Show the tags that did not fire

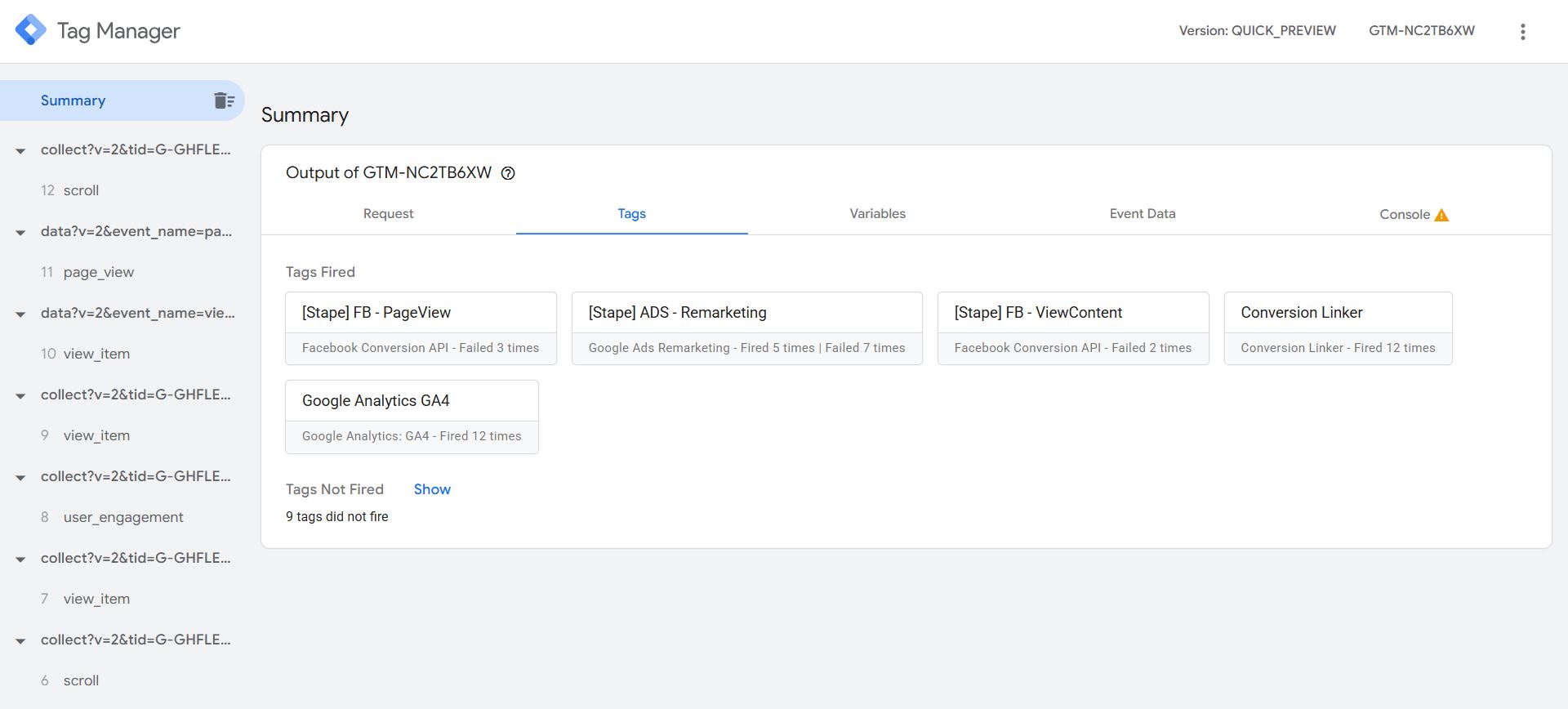432,489
